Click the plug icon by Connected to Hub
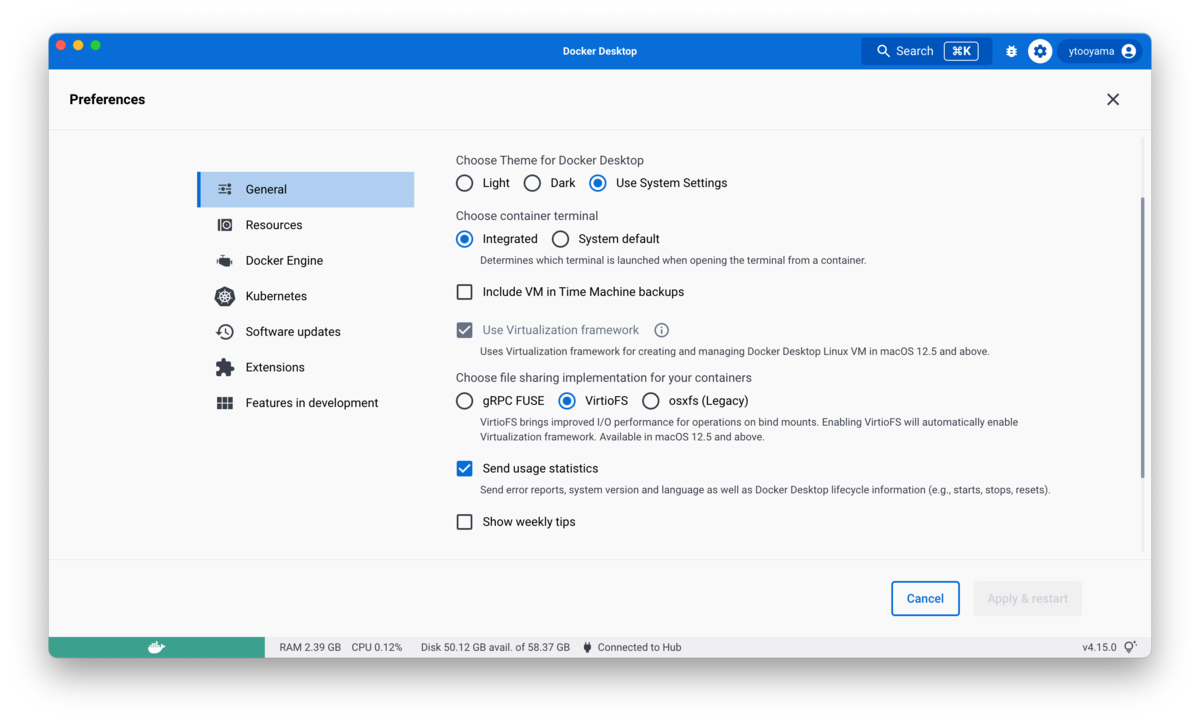Screen dimensions: 1200x722 click(x=587, y=647)
